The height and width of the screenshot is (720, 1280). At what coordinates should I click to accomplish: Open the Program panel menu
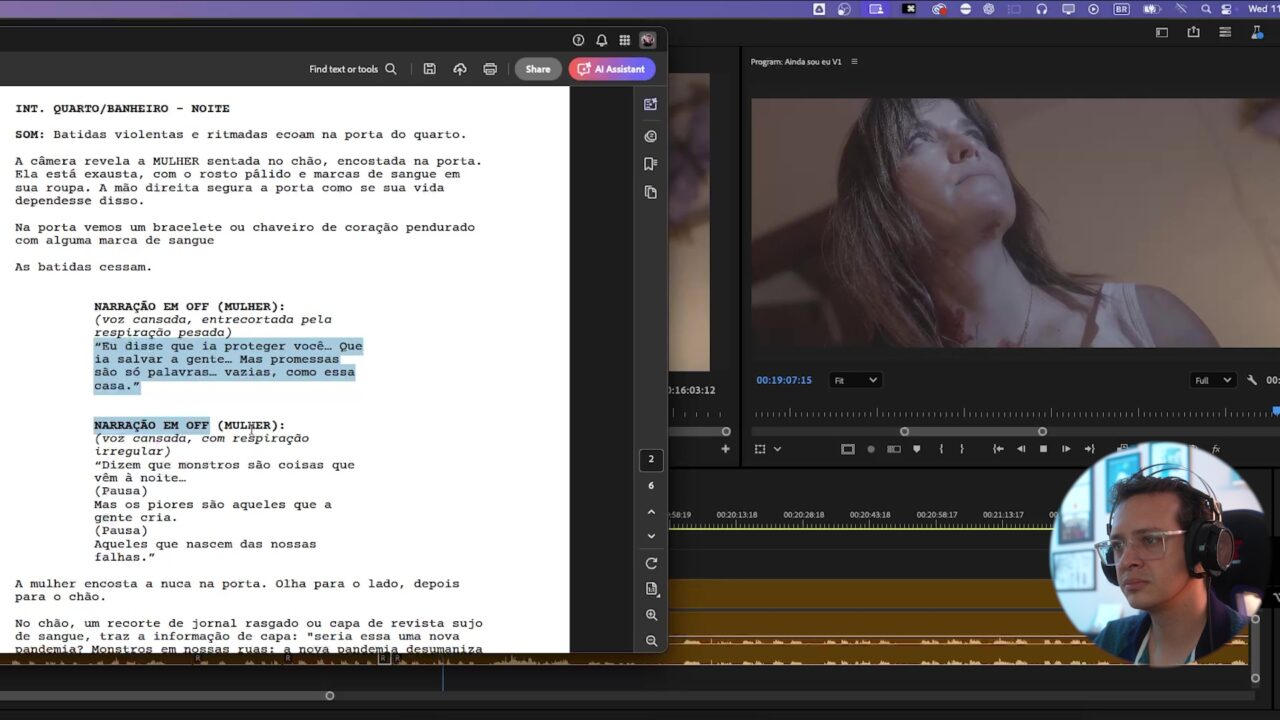854,62
